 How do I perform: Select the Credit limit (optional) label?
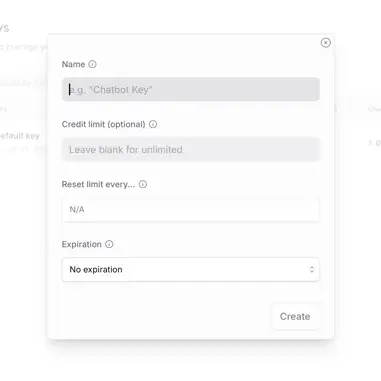pos(103,124)
